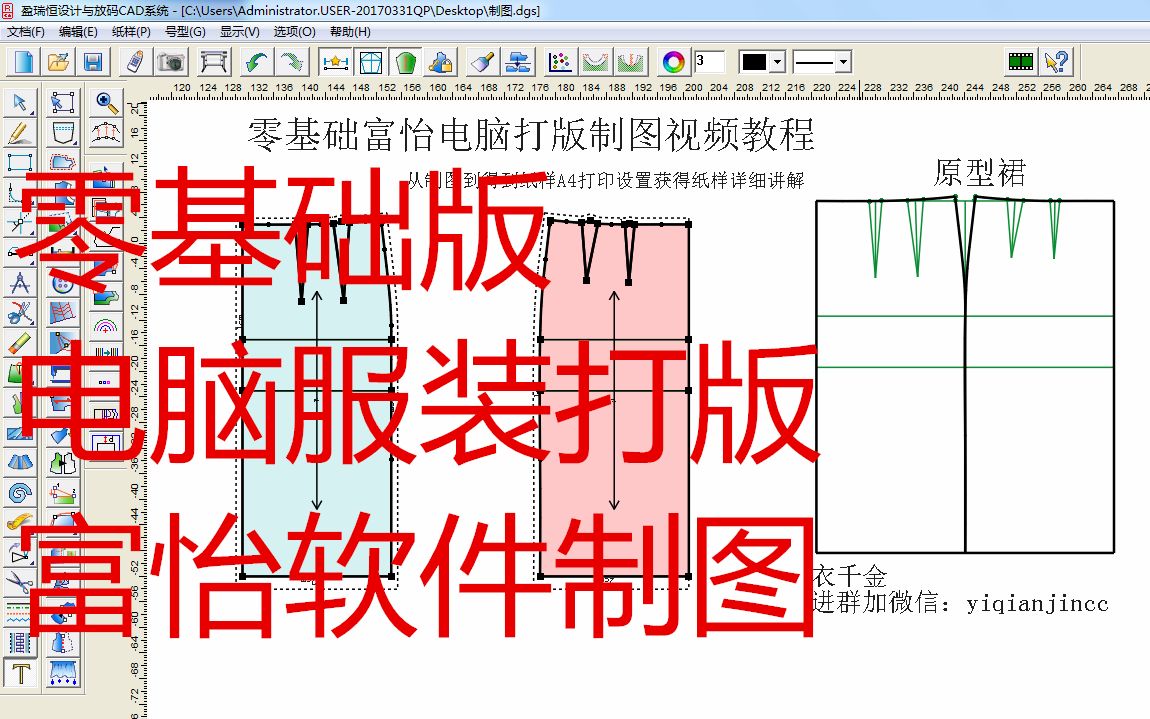Click the camera capture icon
Image resolution: width=1150 pixels, height=719 pixels.
(170, 62)
